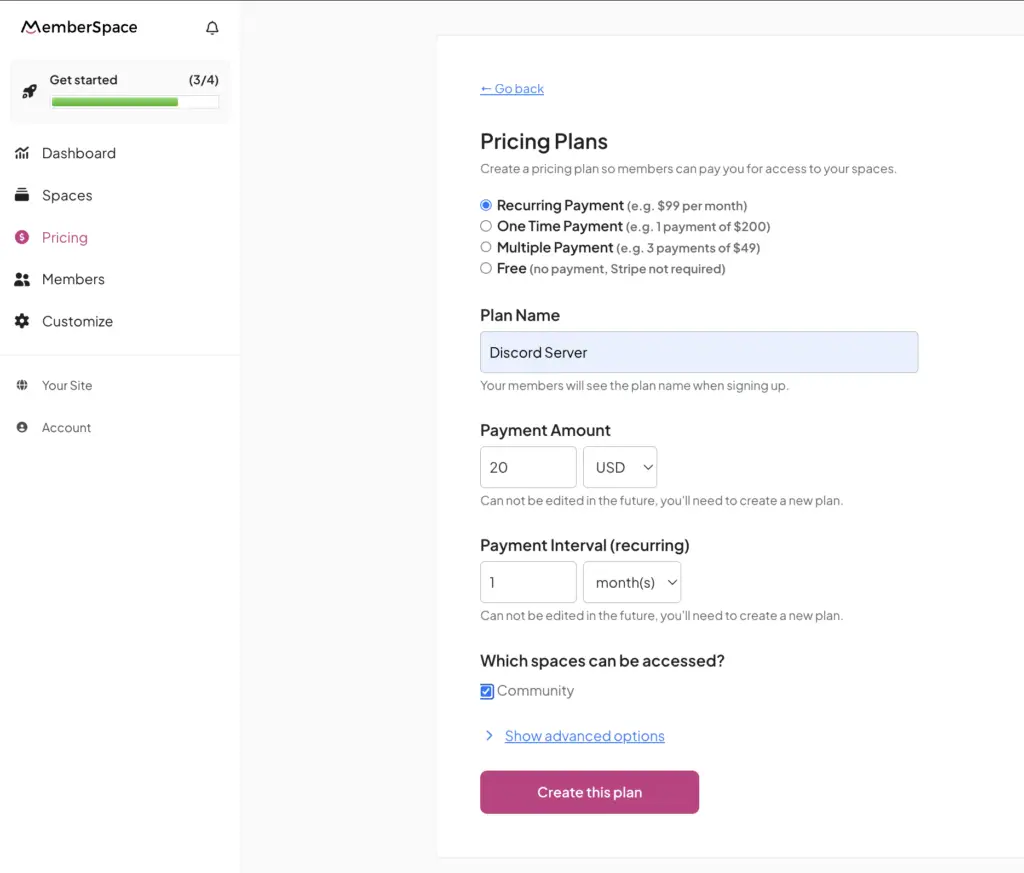Click the Pricing Plans heading
This screenshot has height=873, width=1024.
(544, 141)
